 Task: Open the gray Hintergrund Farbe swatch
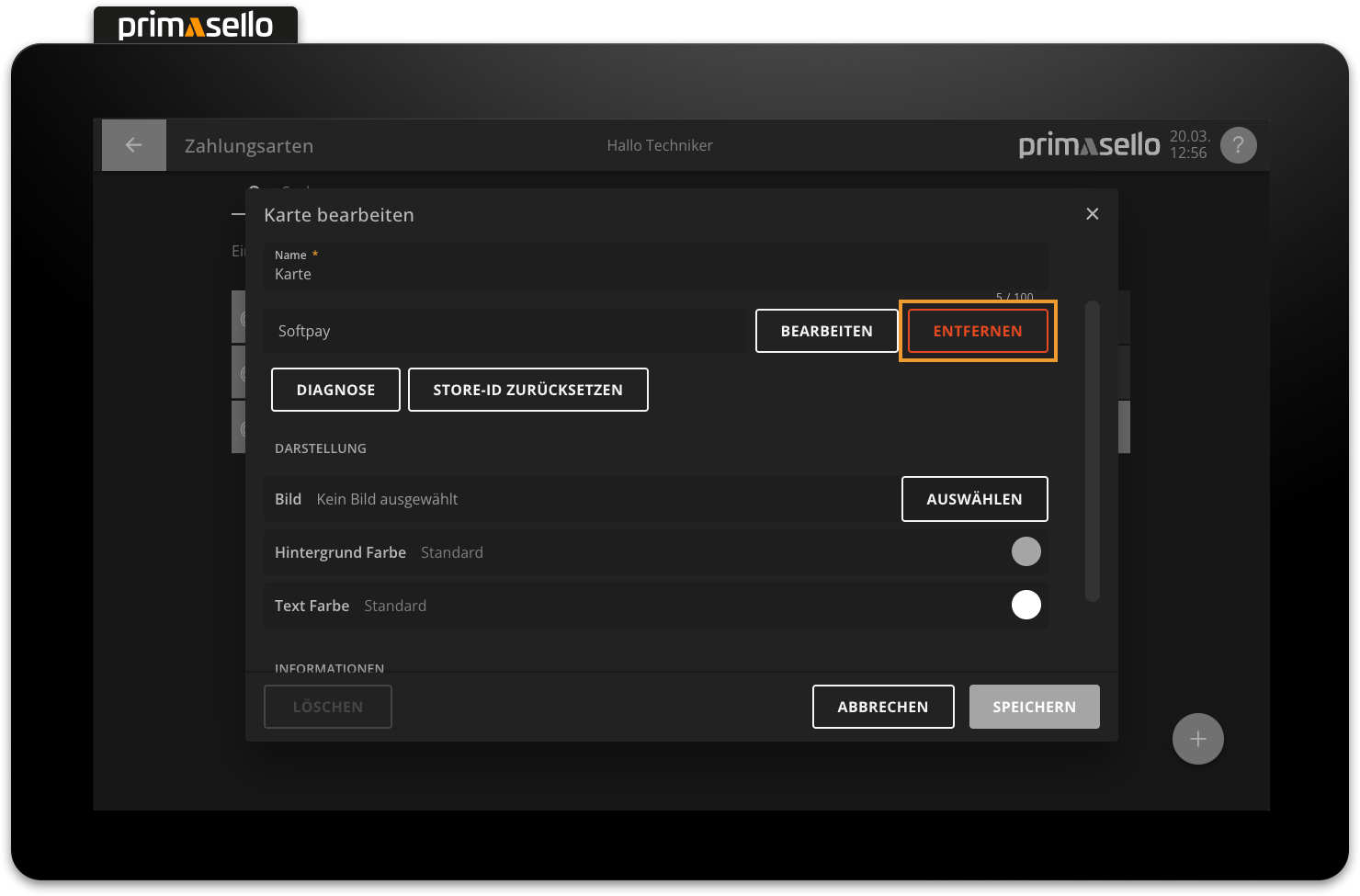1026,551
